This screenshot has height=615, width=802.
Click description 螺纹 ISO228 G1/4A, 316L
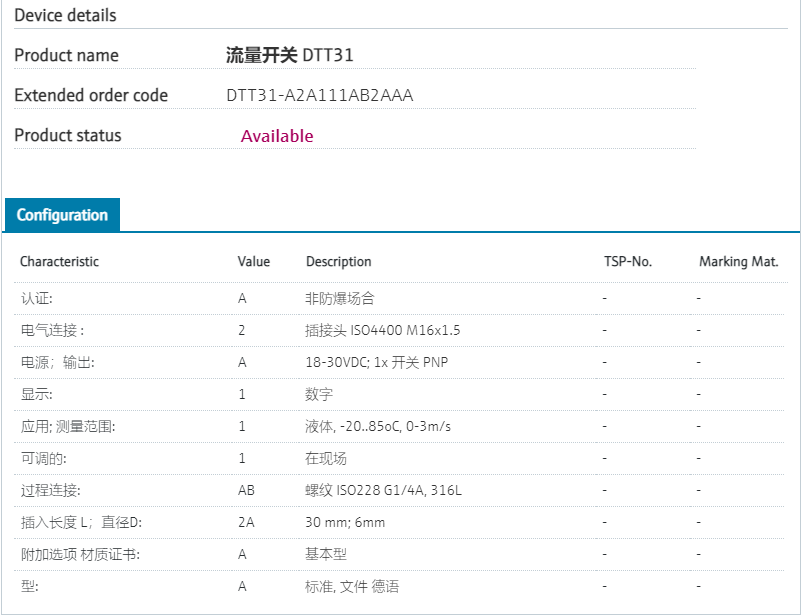point(383,490)
